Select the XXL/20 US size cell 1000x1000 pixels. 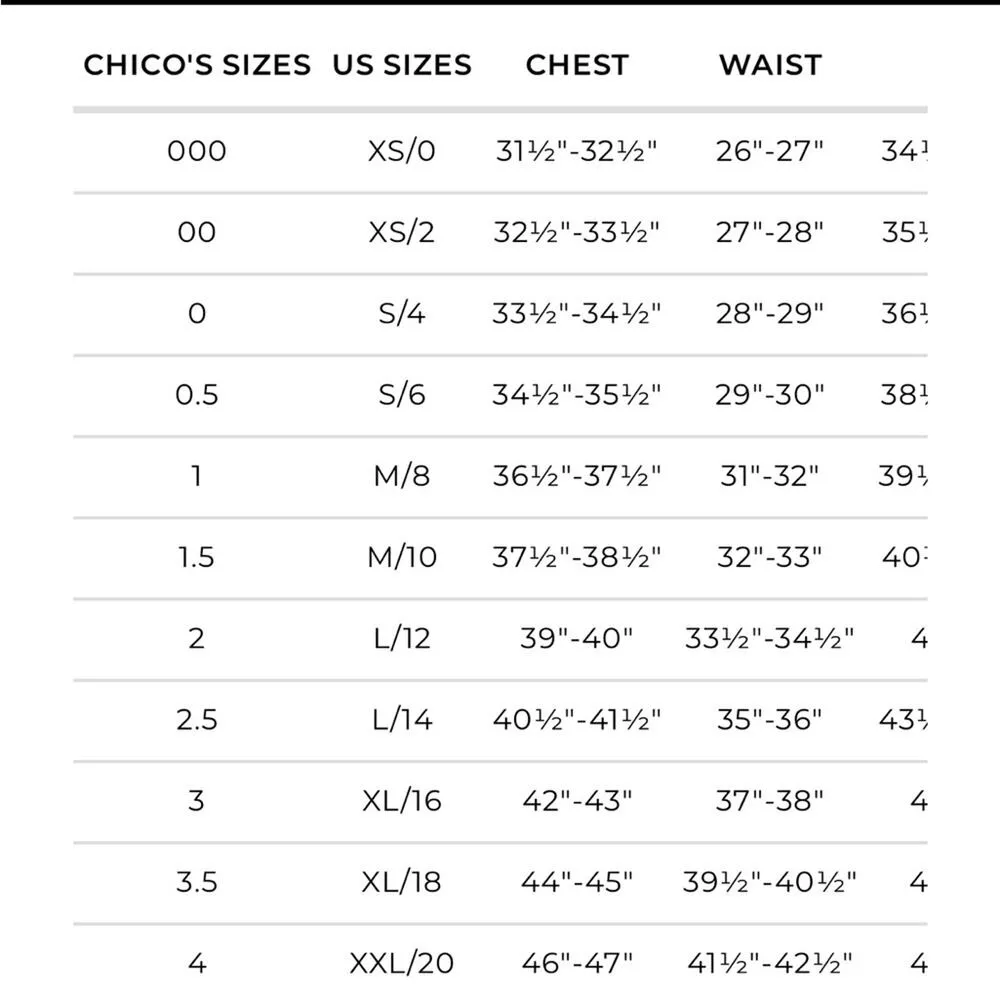pyautogui.click(x=401, y=963)
